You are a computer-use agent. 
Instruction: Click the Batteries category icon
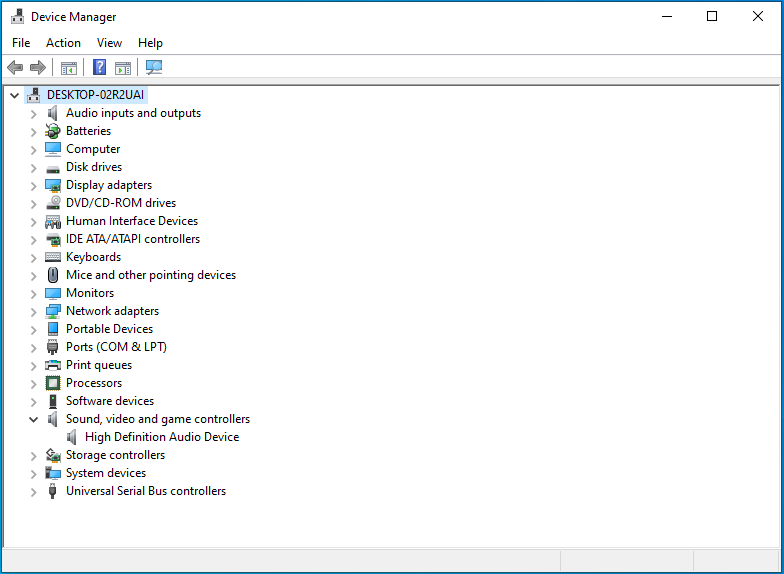click(53, 131)
